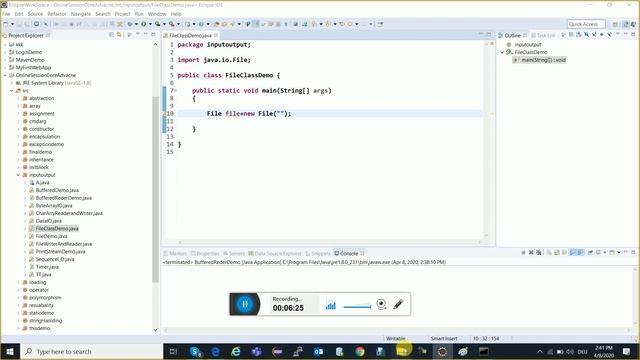Switch to the Task List tab
The image size is (640, 360).
coord(543,36)
